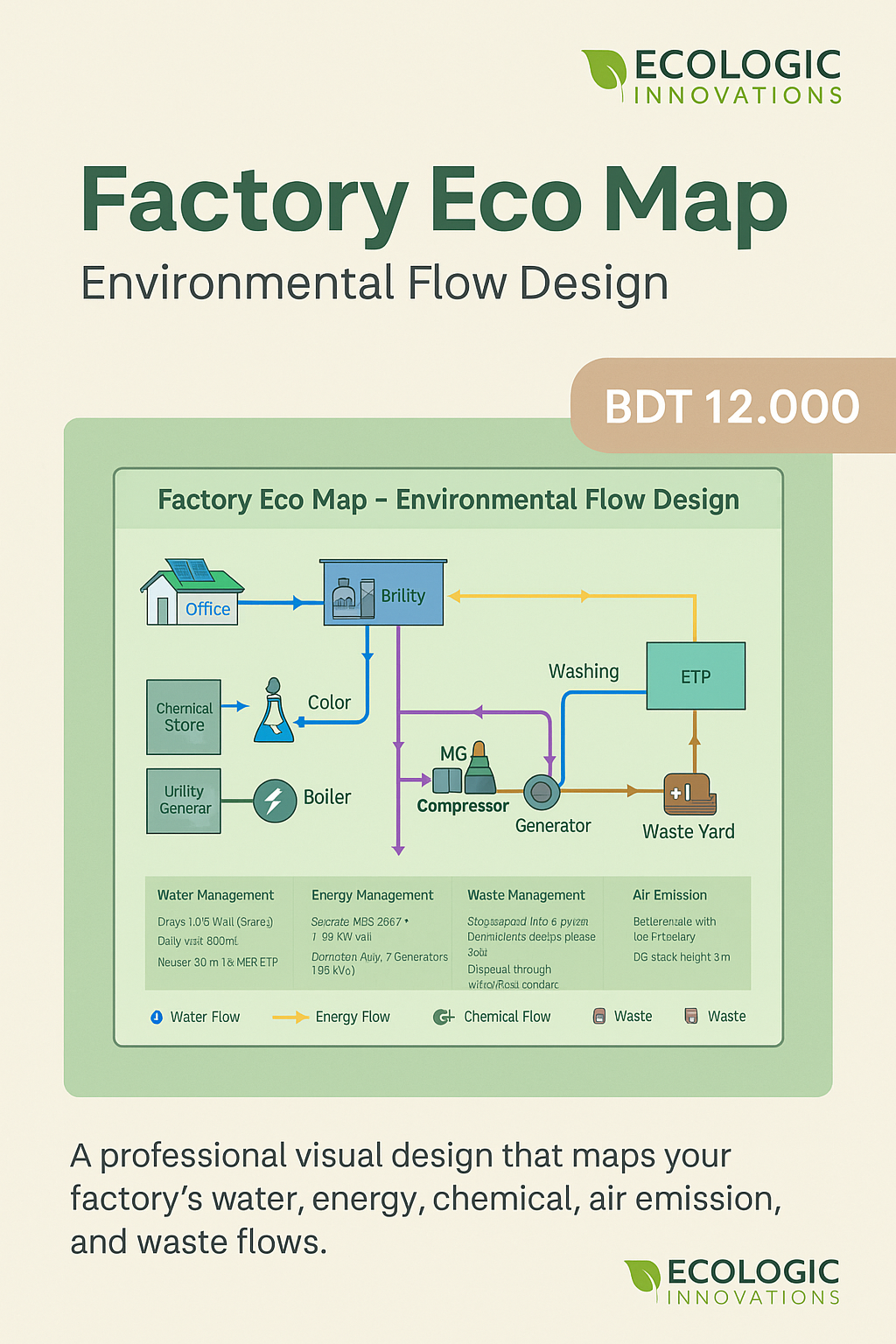
Task: Select the Boiler lightning icon
Action: tap(275, 797)
